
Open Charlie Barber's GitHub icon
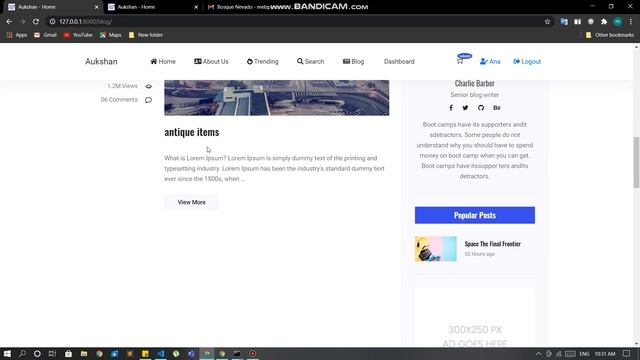pos(481,108)
